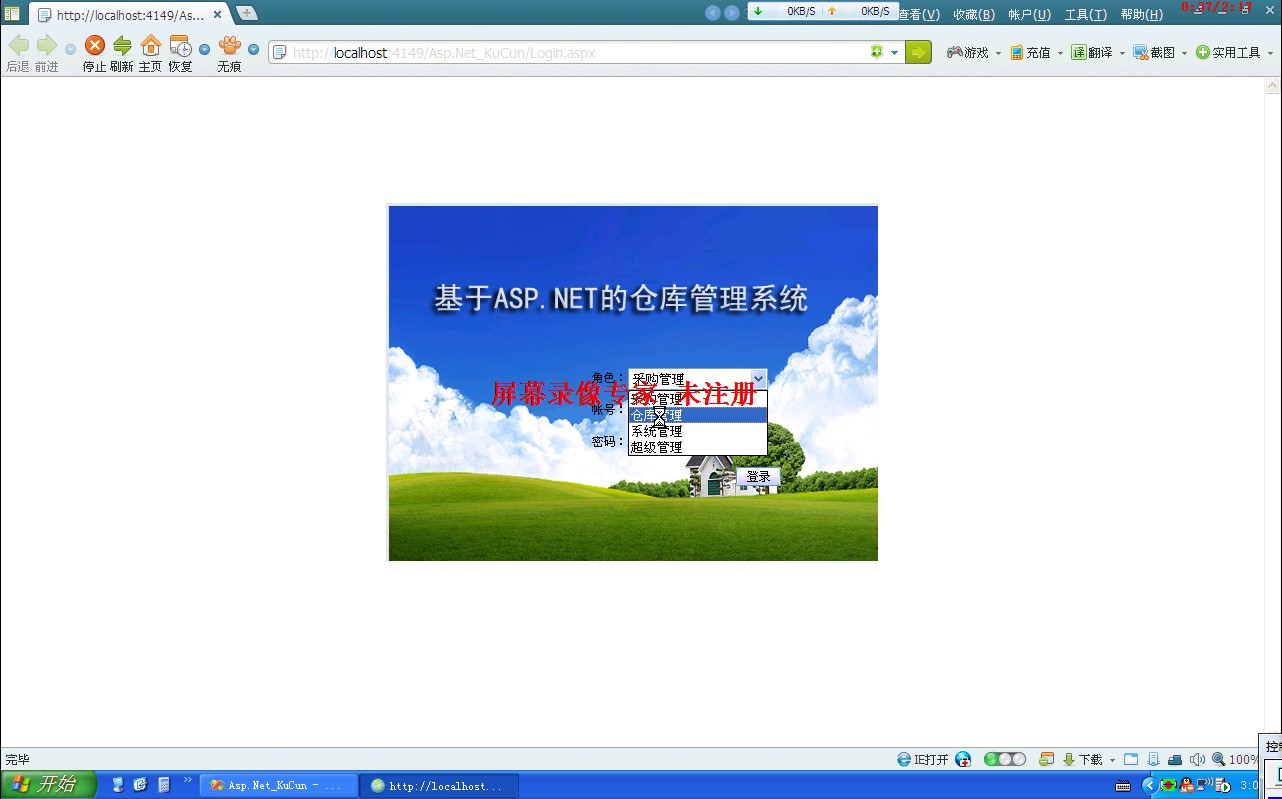Screen dimensions: 1282x799
Task: Open the sidebar panel icon left of tabs
Action: (x=12, y=13)
